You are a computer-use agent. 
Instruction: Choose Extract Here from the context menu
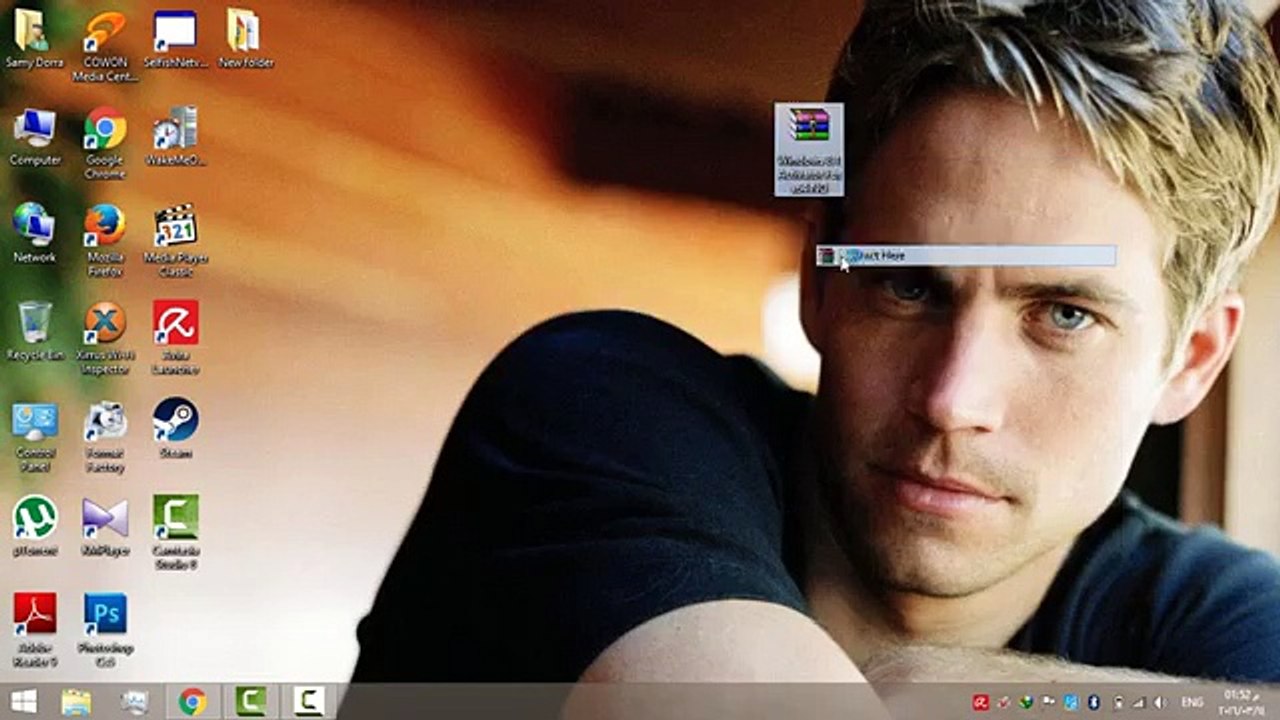point(966,256)
